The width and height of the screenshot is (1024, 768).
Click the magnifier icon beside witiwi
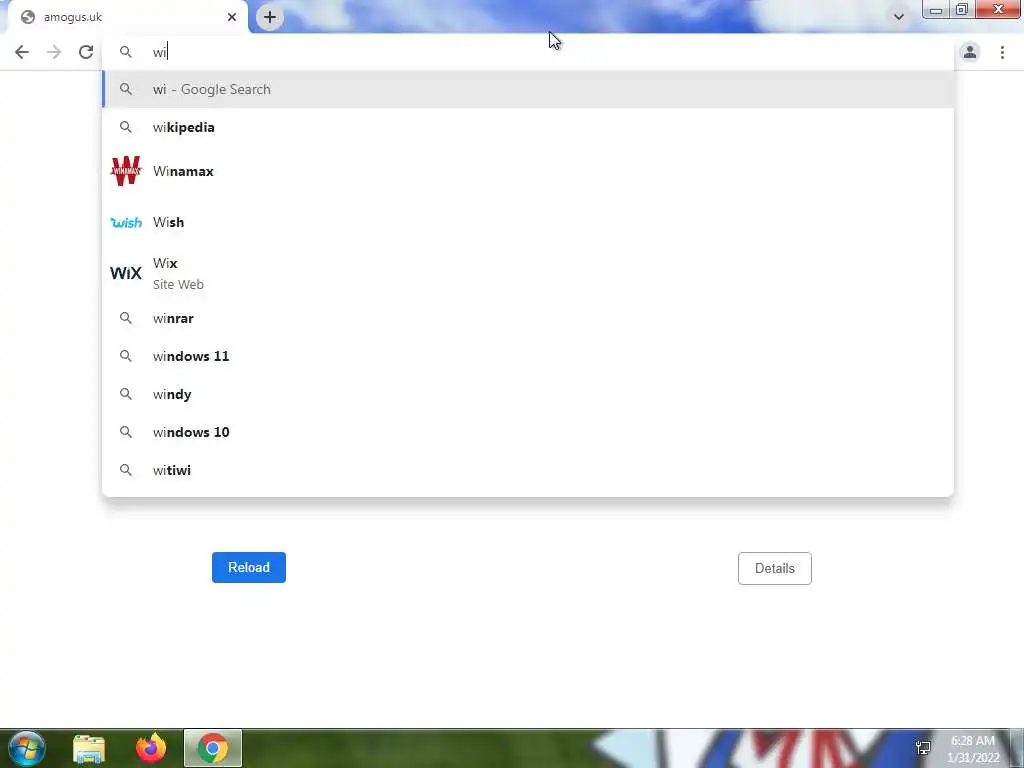click(x=126, y=470)
